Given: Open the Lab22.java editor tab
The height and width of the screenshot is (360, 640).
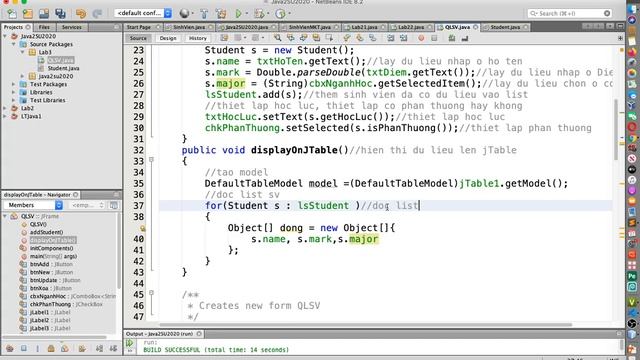Looking at the screenshot, I should coord(411,27).
